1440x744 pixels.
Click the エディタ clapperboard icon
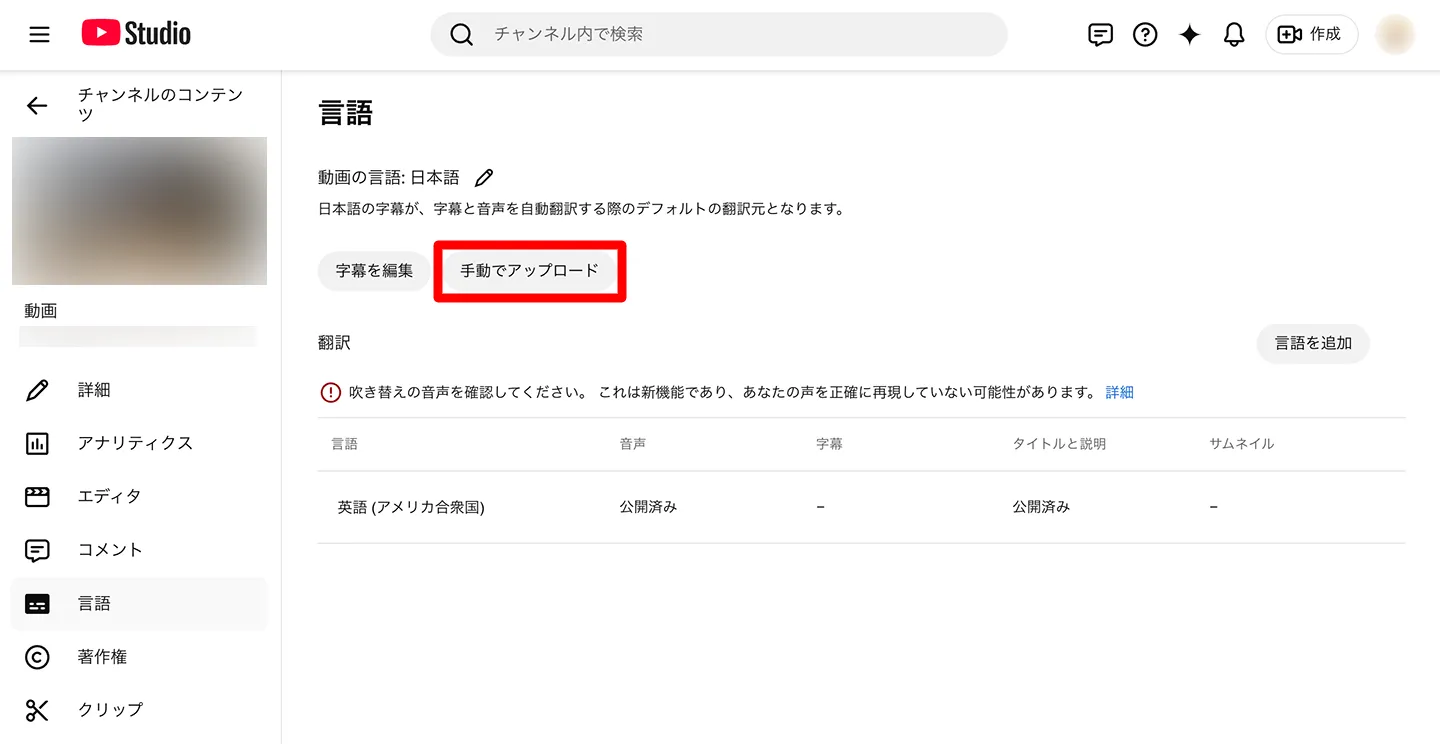tap(37, 496)
